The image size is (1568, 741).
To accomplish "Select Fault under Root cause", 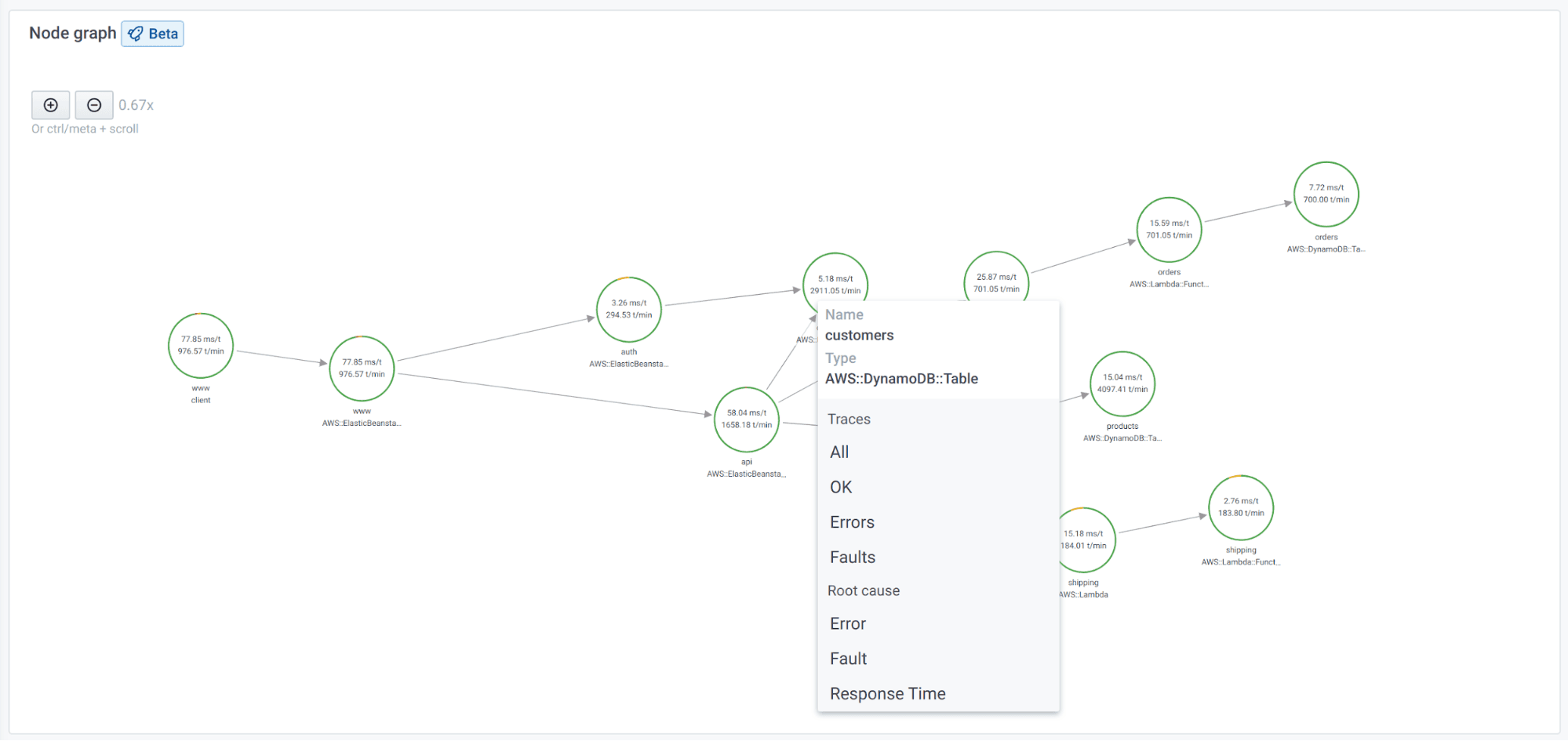I will [849, 659].
